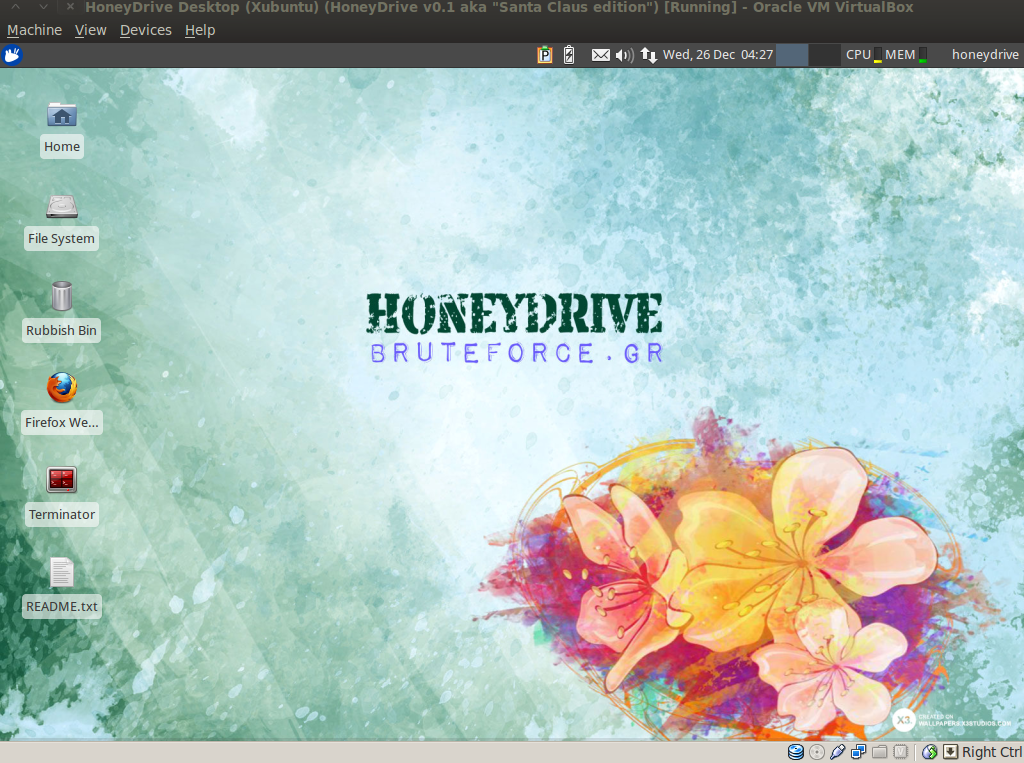Click the date and time clock
This screenshot has height=763, width=1024.
(718, 55)
